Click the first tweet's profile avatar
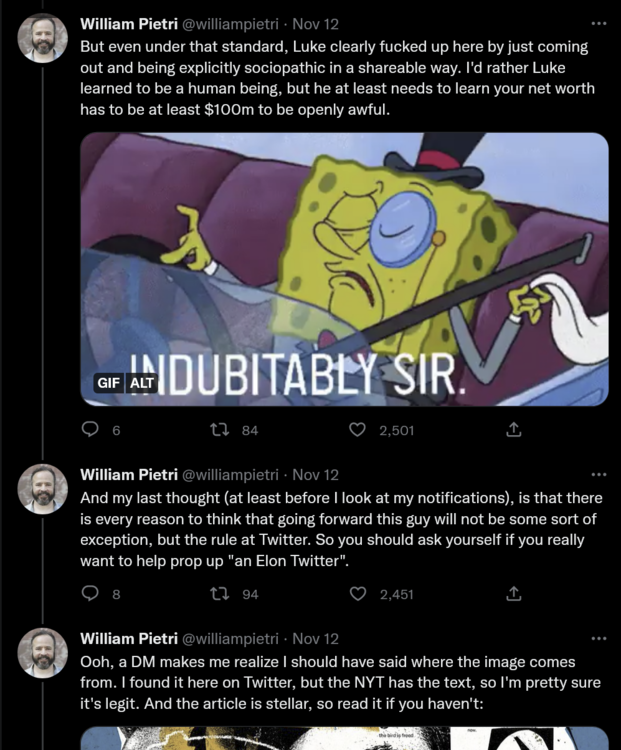Viewport: 621px width, 750px height. pyautogui.click(x=44, y=39)
